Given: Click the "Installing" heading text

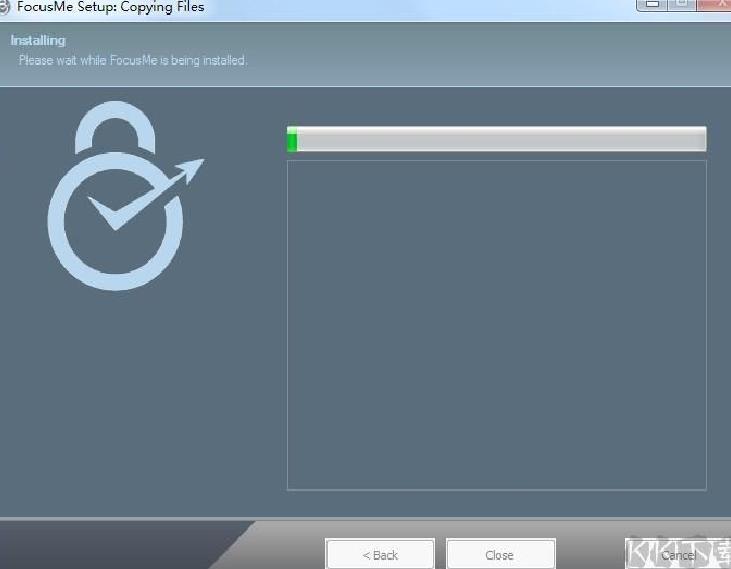Looking at the screenshot, I should 38,41.
